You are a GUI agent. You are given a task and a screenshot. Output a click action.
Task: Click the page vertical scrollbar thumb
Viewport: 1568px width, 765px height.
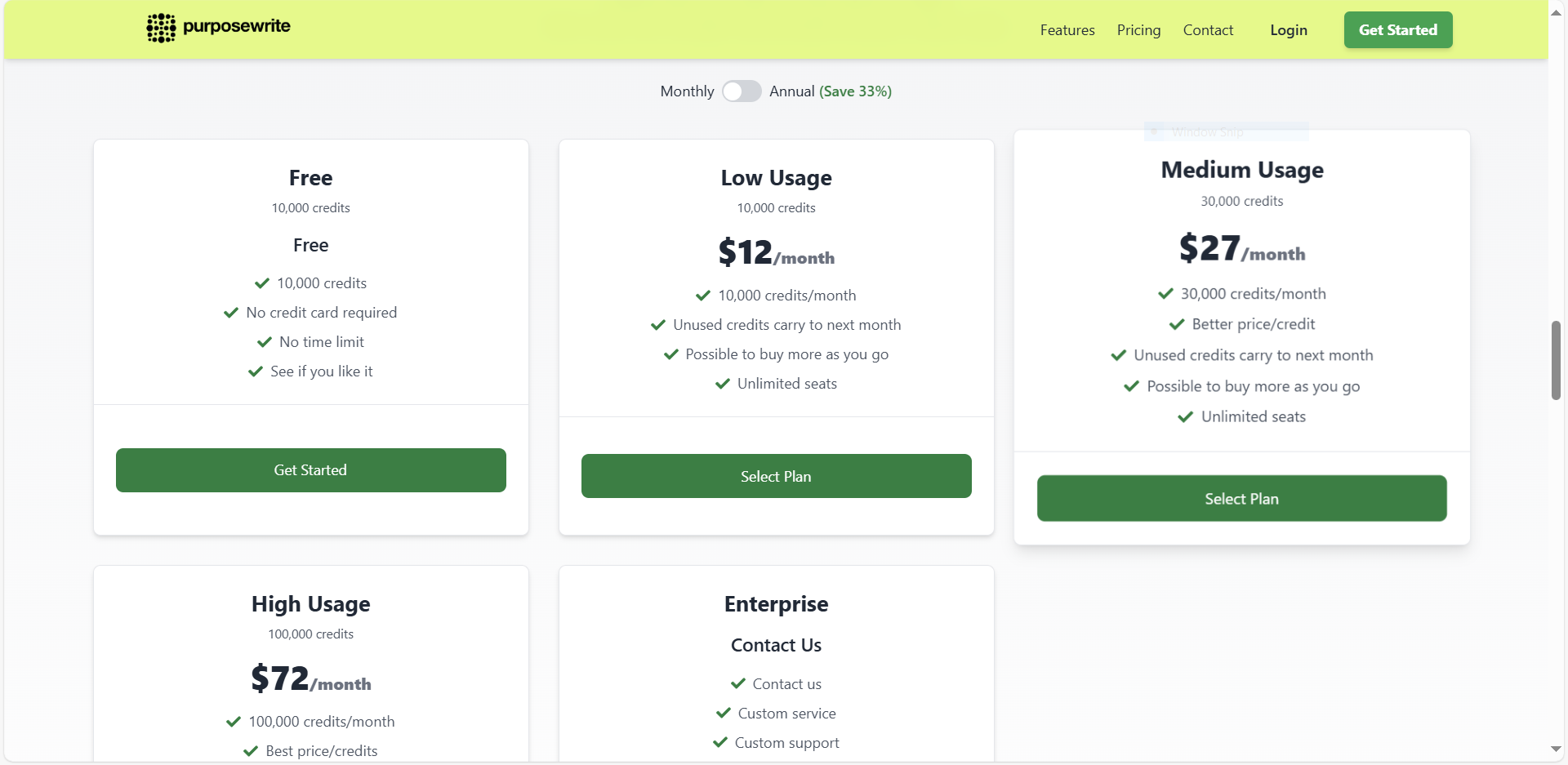(1556, 360)
